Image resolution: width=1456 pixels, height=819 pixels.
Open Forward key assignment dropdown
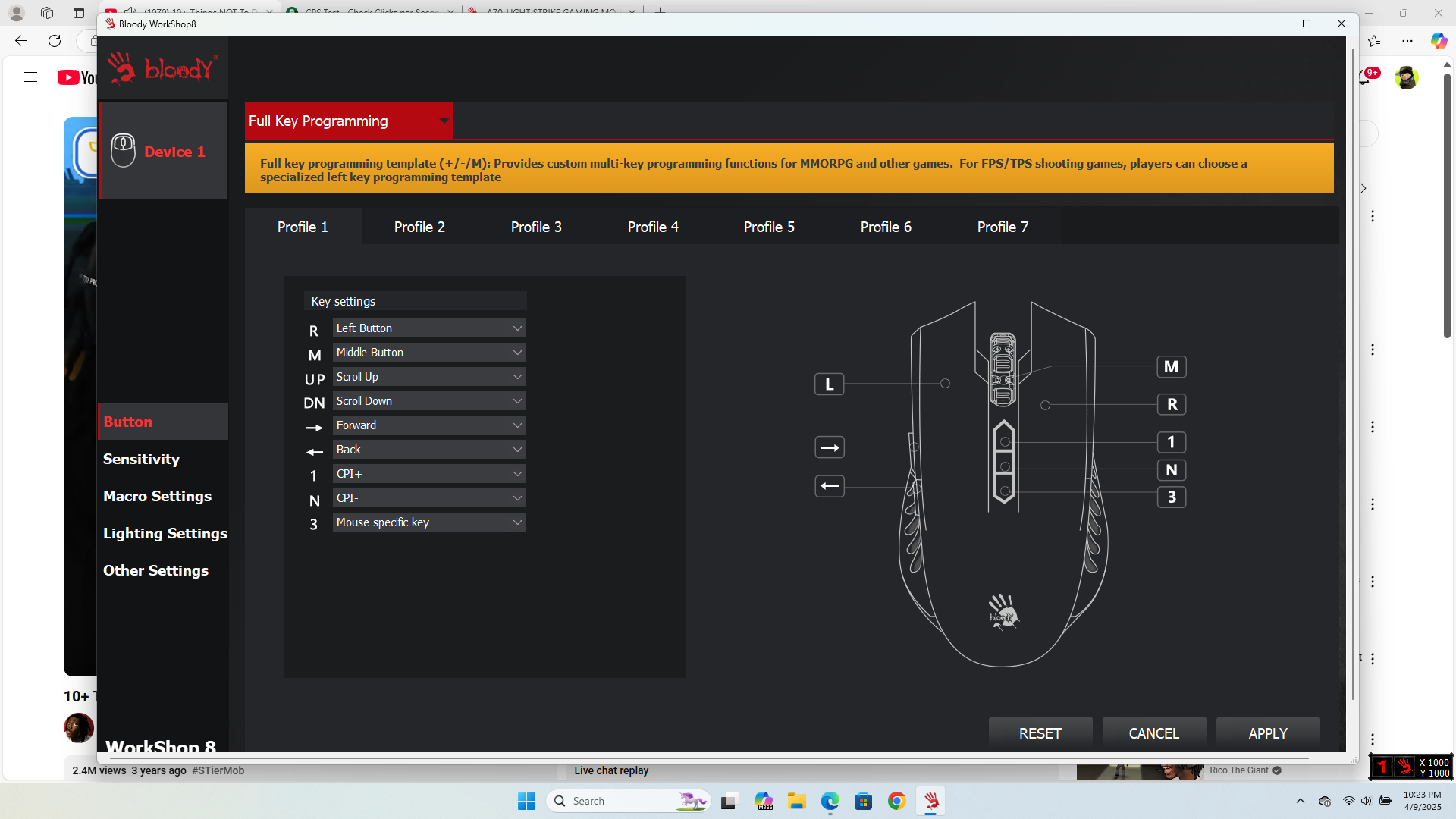(429, 425)
